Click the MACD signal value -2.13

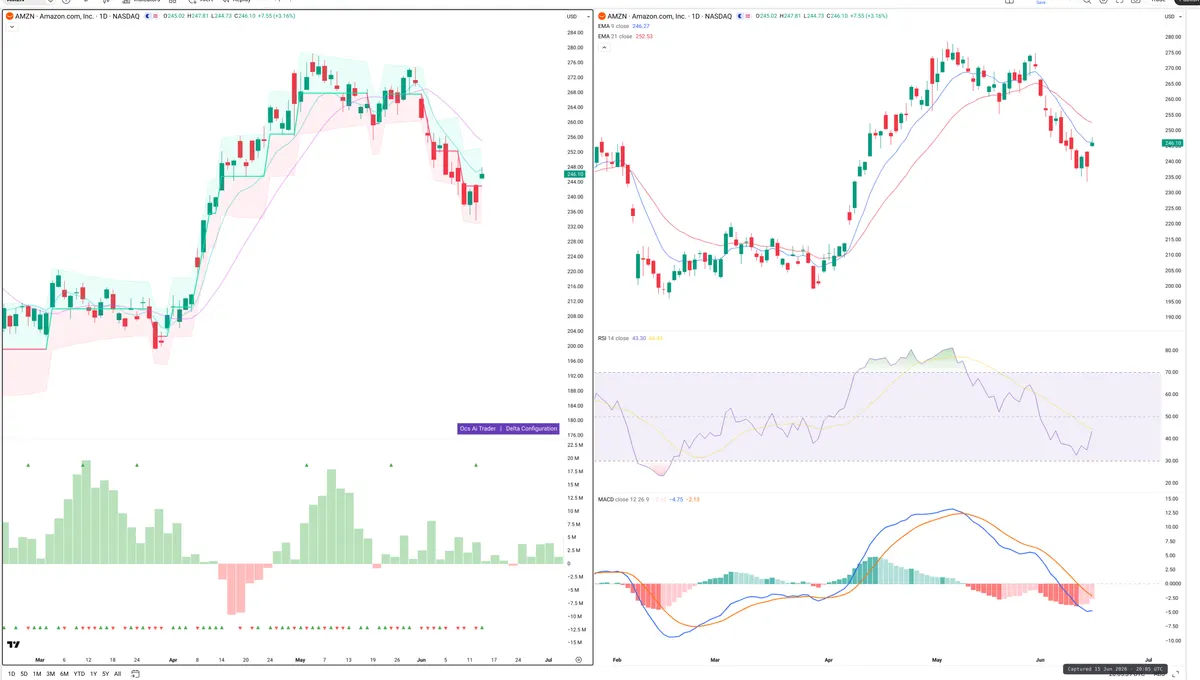(x=692, y=499)
